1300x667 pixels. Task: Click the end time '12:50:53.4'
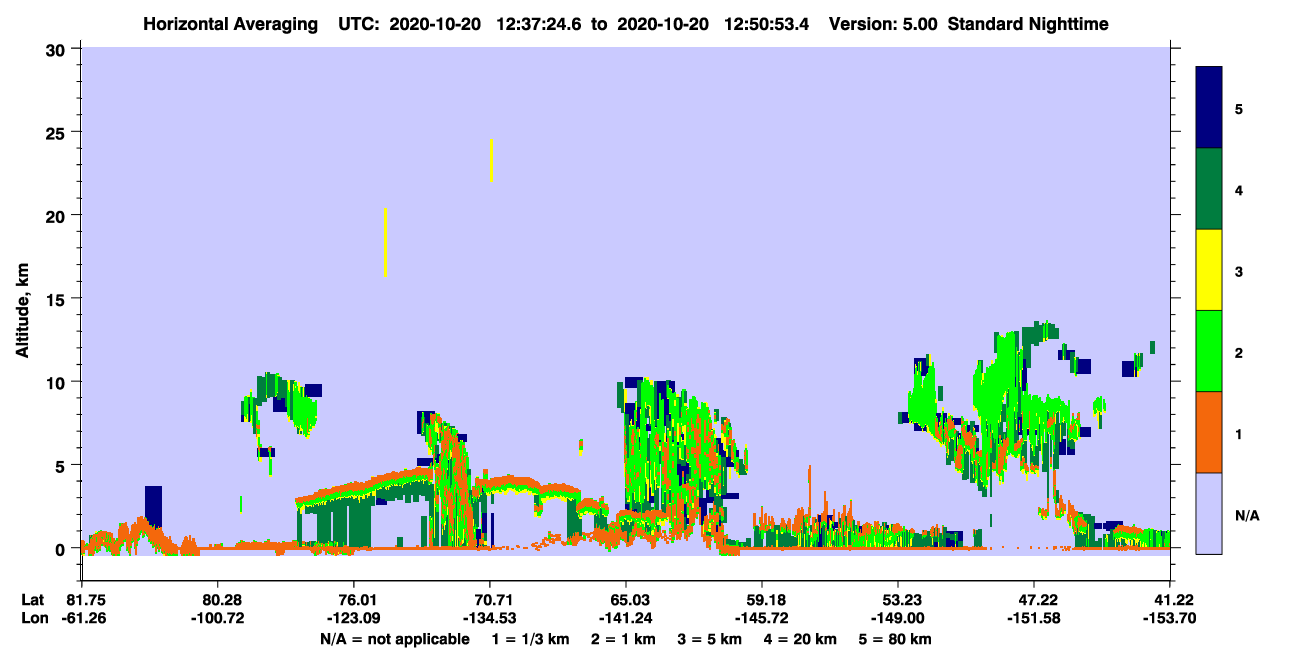[x=766, y=23]
